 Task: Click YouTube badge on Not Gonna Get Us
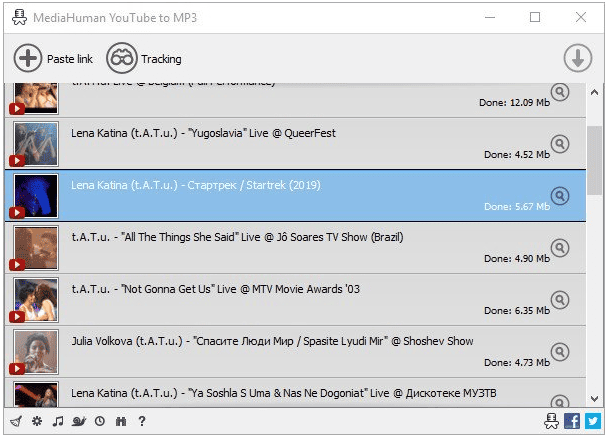17,316
